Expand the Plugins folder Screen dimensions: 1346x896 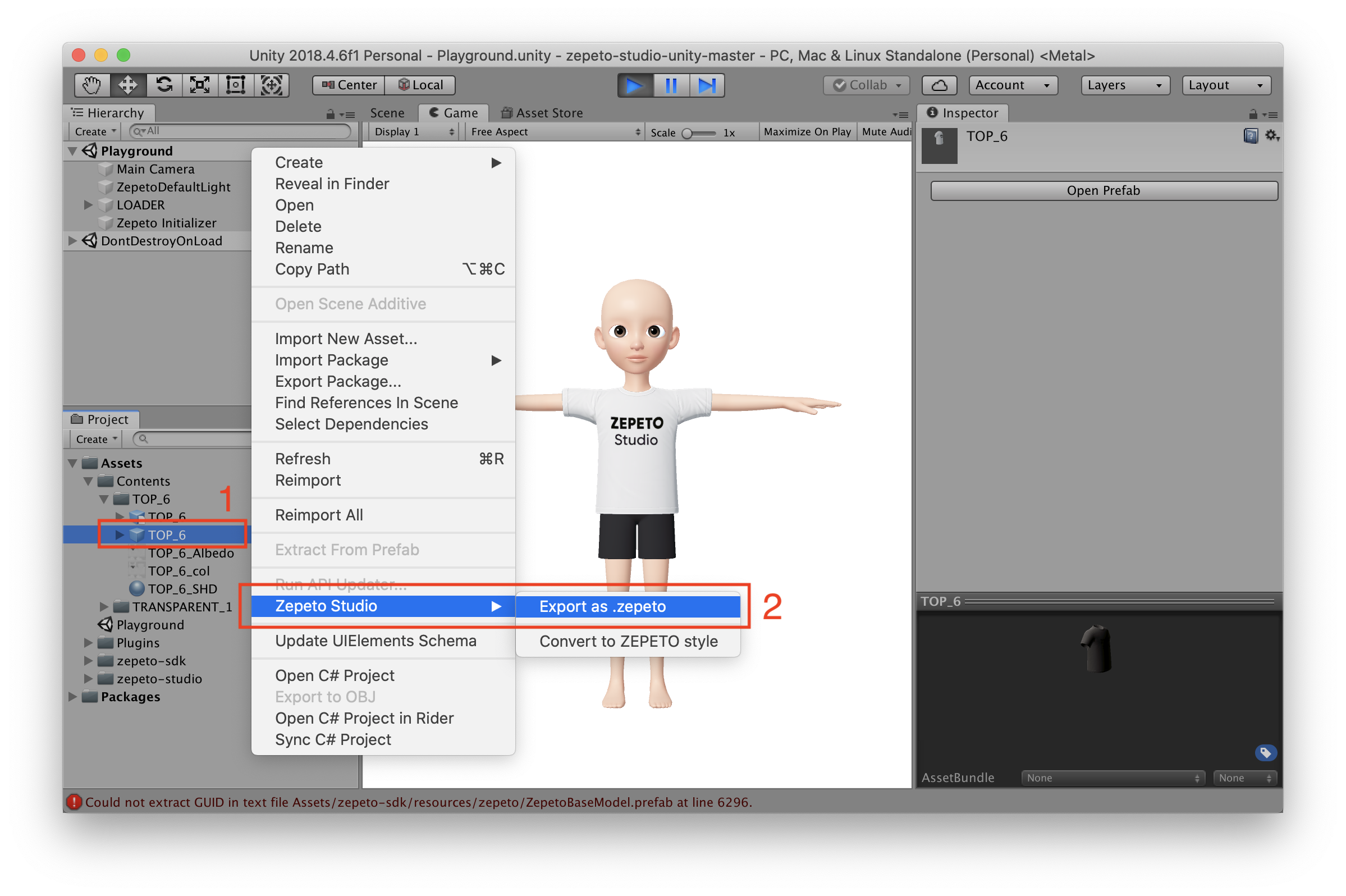[x=88, y=643]
